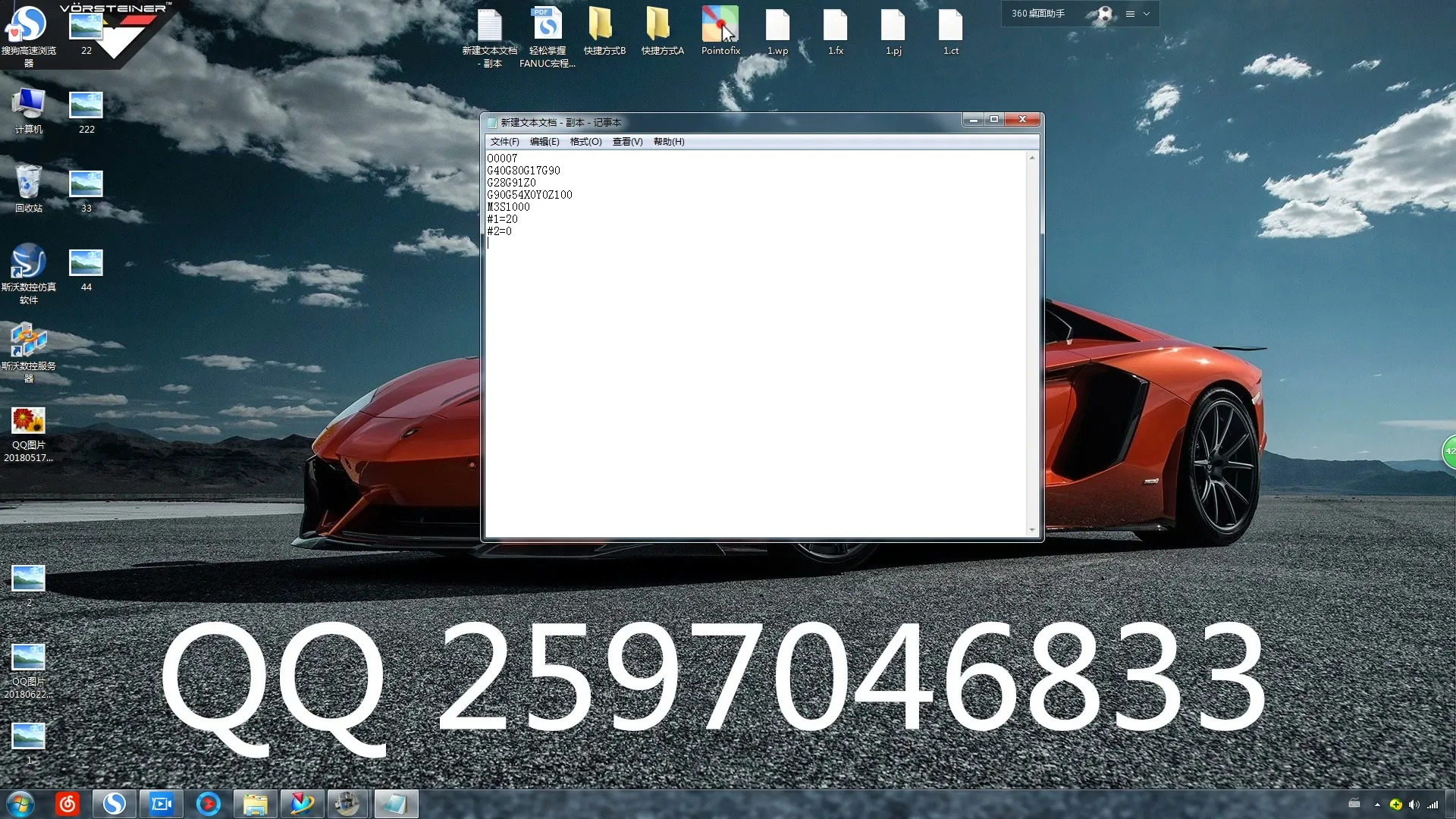Open the 文件(F) menu in Notepad
The image size is (1456, 819).
pyautogui.click(x=504, y=142)
